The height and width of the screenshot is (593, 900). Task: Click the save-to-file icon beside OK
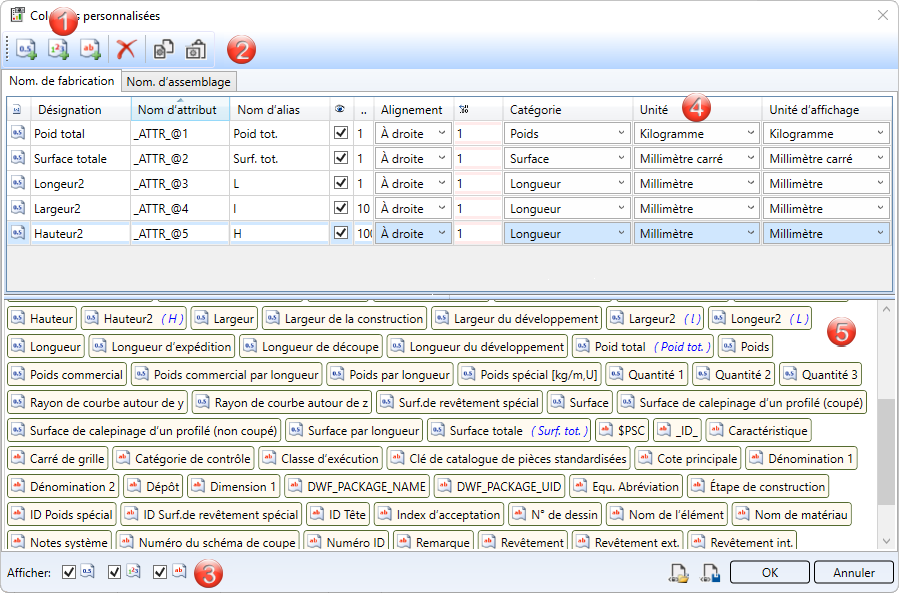pos(711,572)
